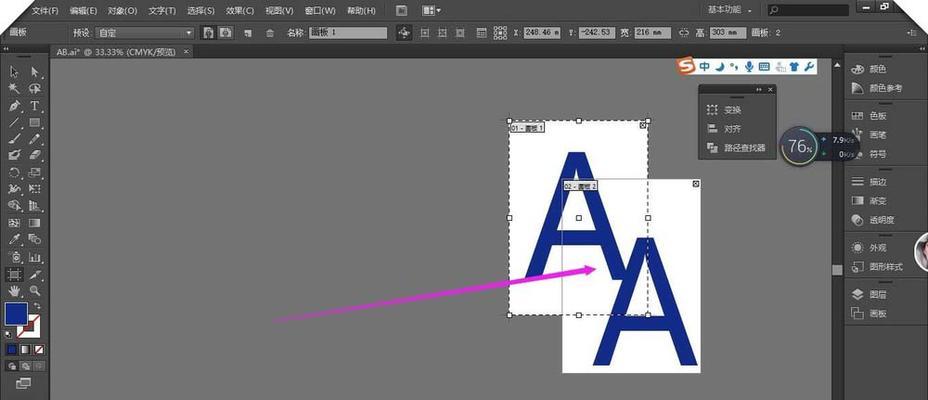Select the Hand tool
The width and height of the screenshot is (928, 400).
click(14, 291)
